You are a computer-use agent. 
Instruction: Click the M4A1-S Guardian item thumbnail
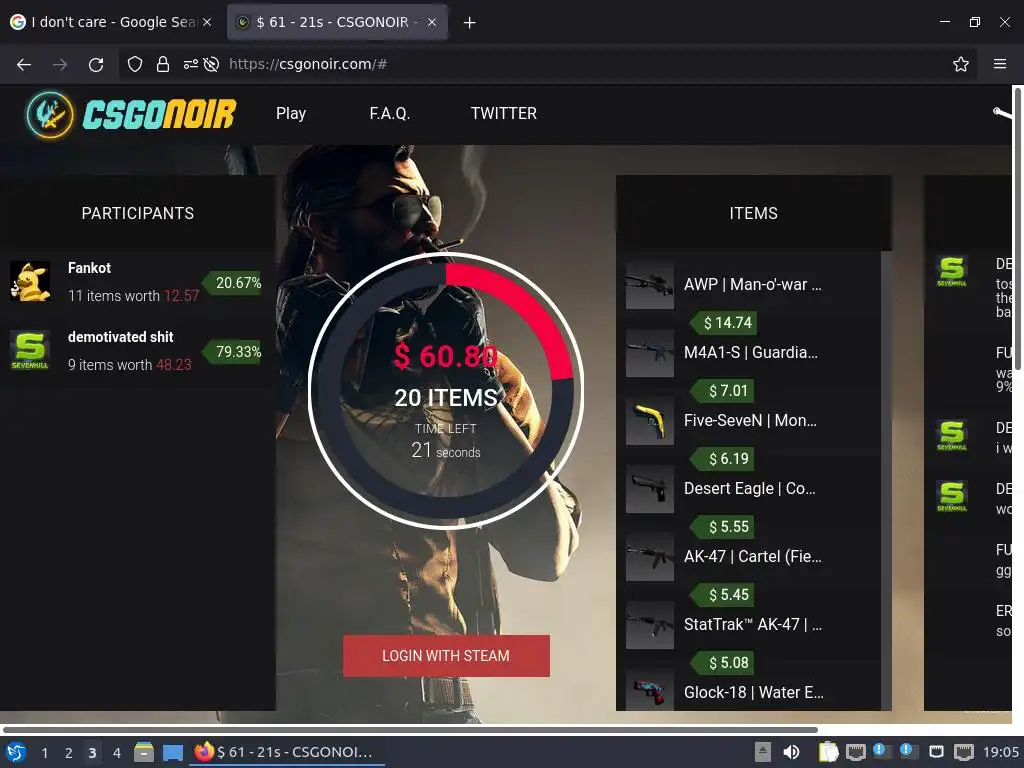point(650,353)
